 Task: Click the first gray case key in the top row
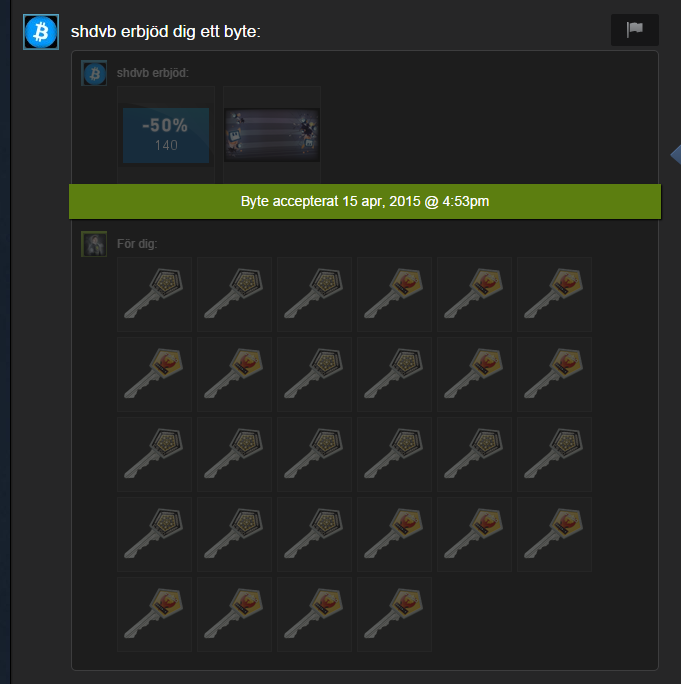click(x=154, y=294)
